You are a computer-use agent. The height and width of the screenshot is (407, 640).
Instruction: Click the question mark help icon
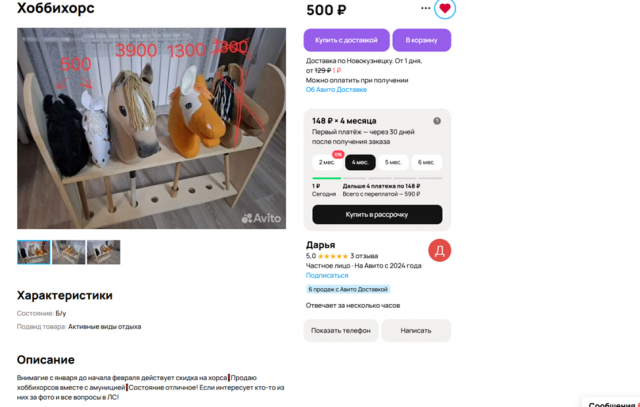coord(437,121)
